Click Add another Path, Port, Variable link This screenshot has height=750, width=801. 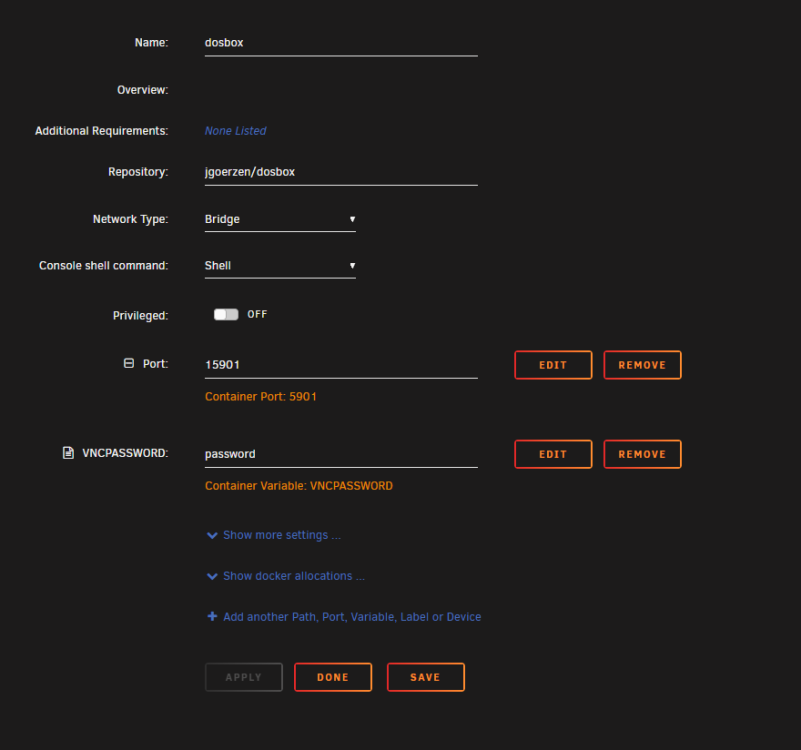(344, 617)
